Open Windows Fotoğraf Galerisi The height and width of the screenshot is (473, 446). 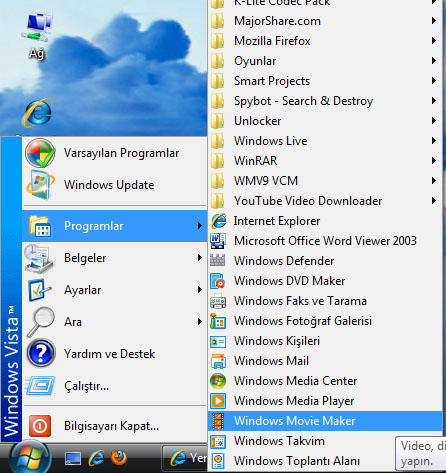click(325, 321)
